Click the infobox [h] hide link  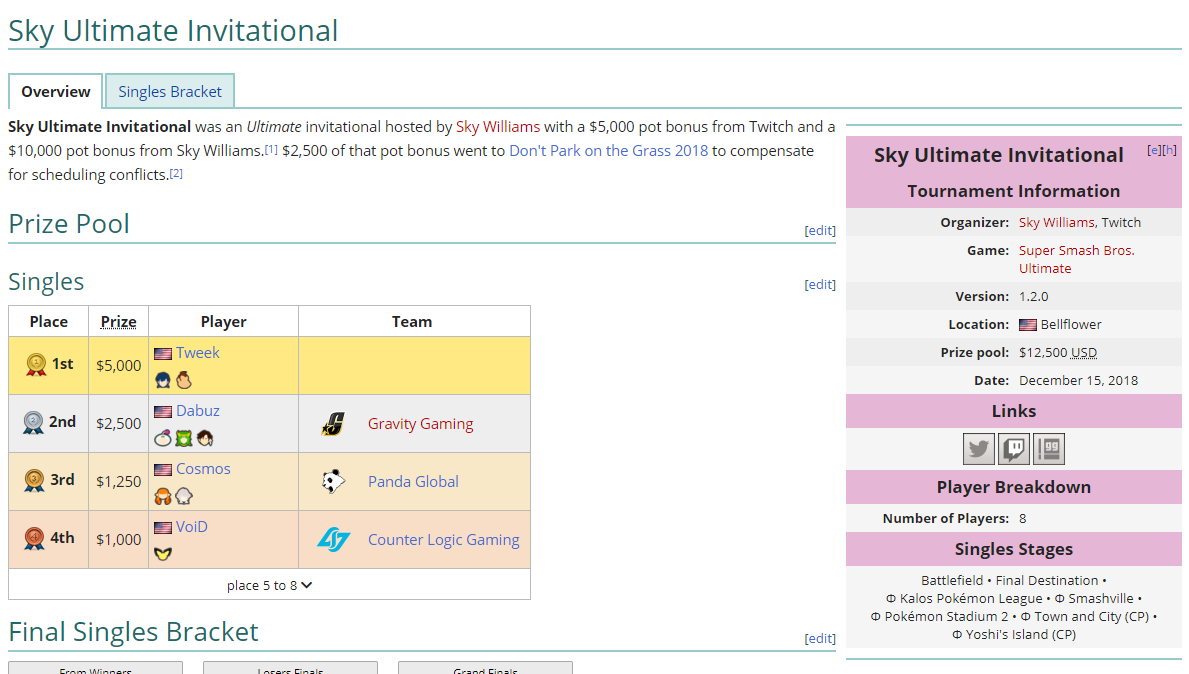tap(1169, 150)
